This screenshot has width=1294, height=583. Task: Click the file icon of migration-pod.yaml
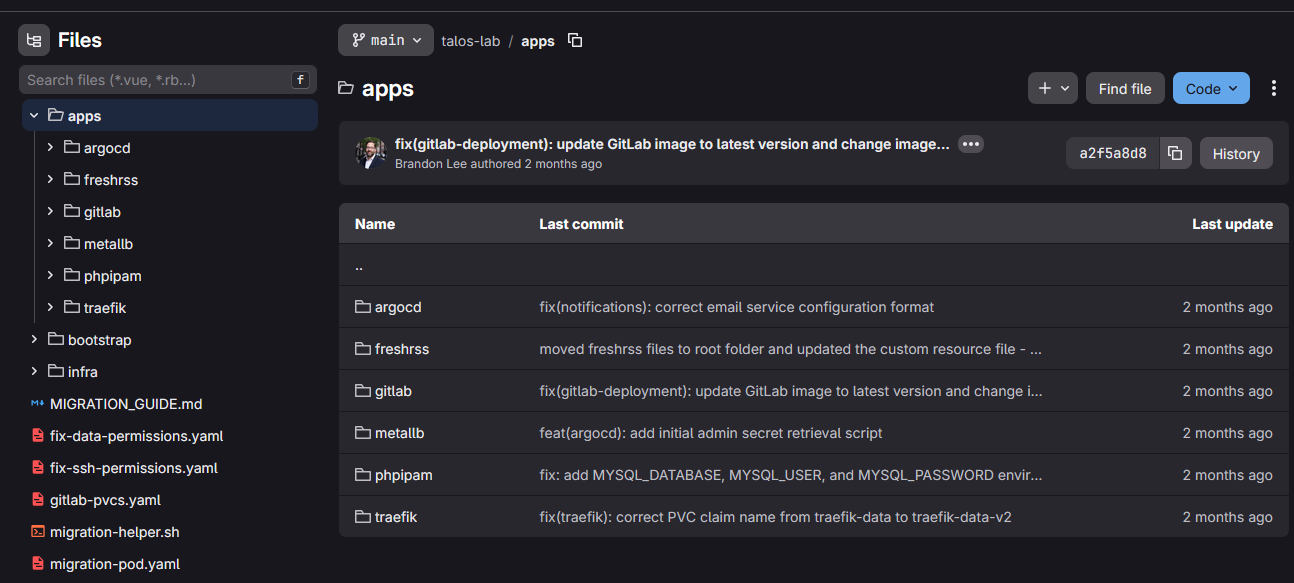pos(38,564)
